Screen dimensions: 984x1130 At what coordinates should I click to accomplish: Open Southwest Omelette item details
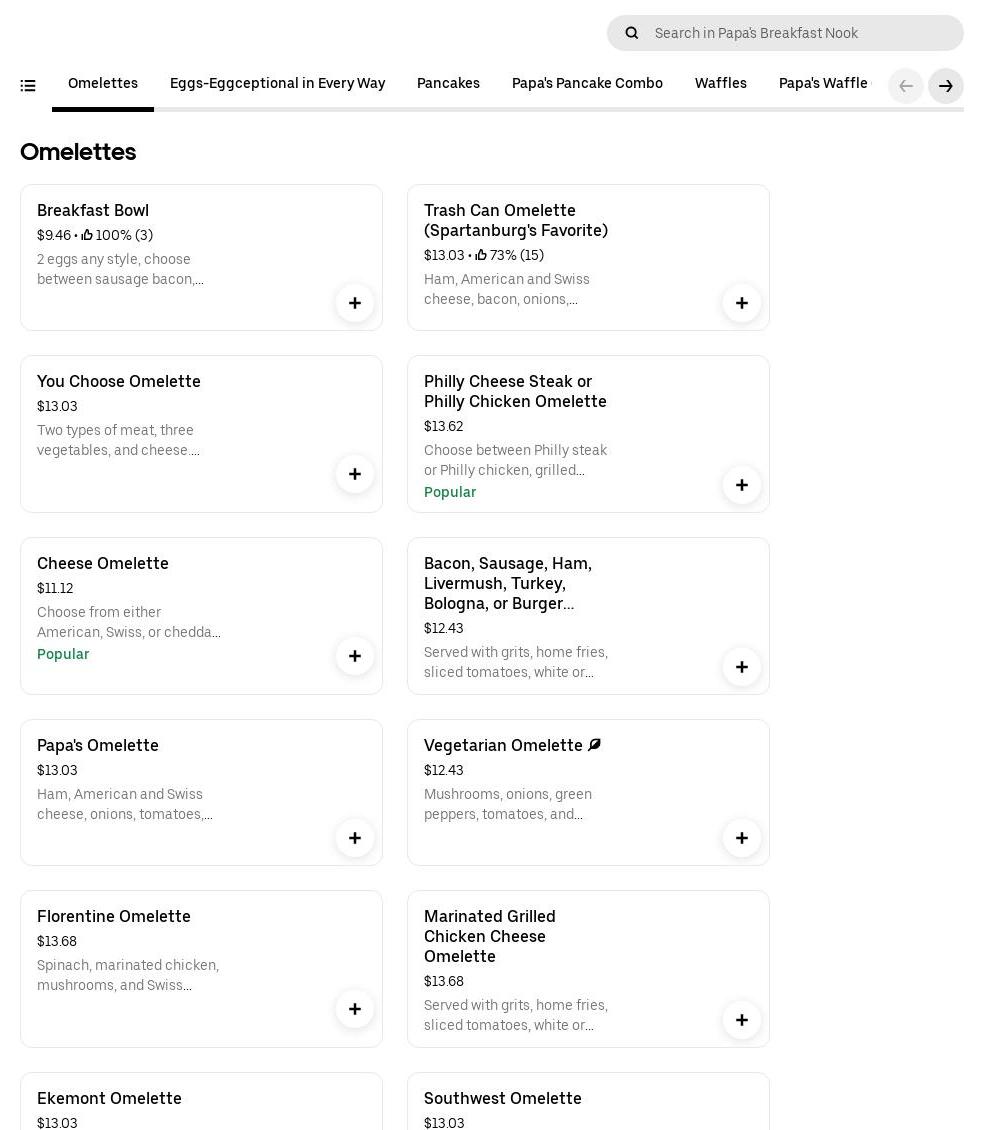pos(503,1099)
